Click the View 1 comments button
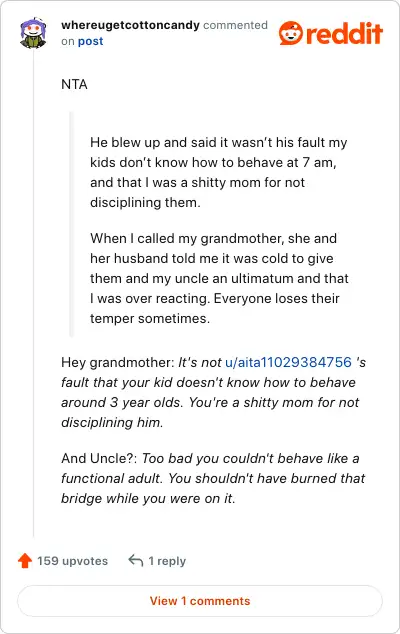Viewport: 400px width, 634px height. (x=200, y=601)
